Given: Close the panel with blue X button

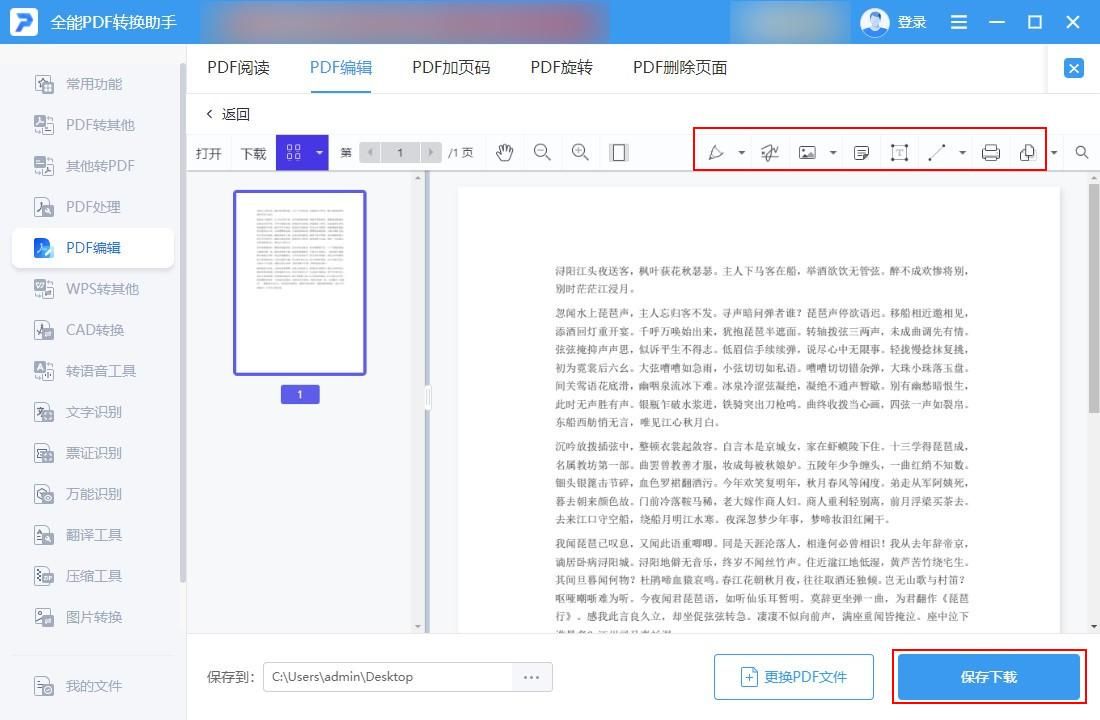Looking at the screenshot, I should click(1073, 68).
